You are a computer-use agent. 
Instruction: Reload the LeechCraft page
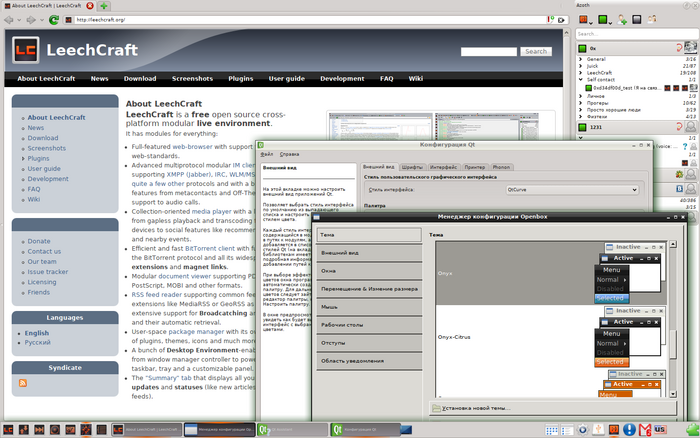click(54, 20)
